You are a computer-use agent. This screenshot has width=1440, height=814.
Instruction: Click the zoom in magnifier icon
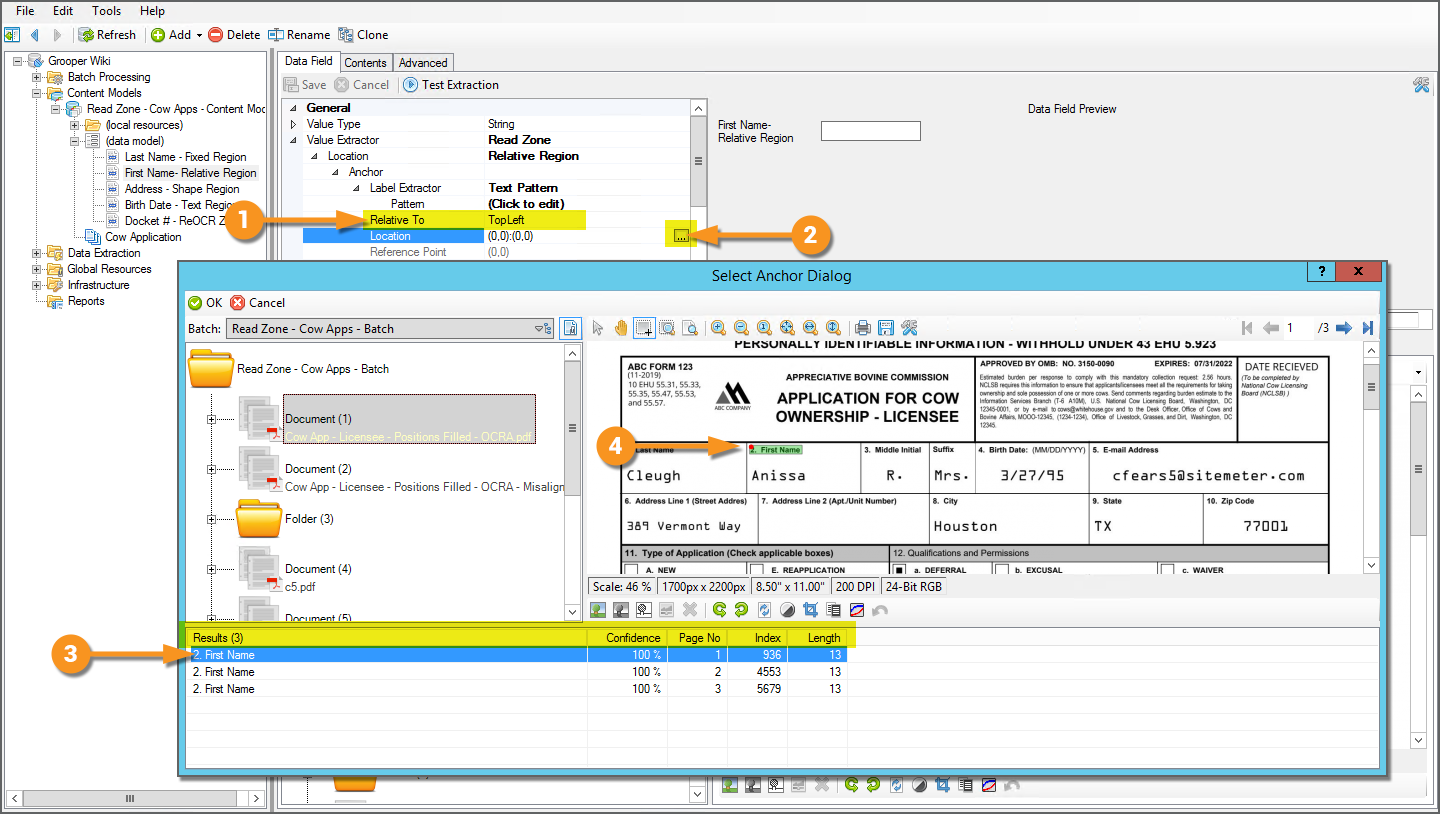coord(719,328)
